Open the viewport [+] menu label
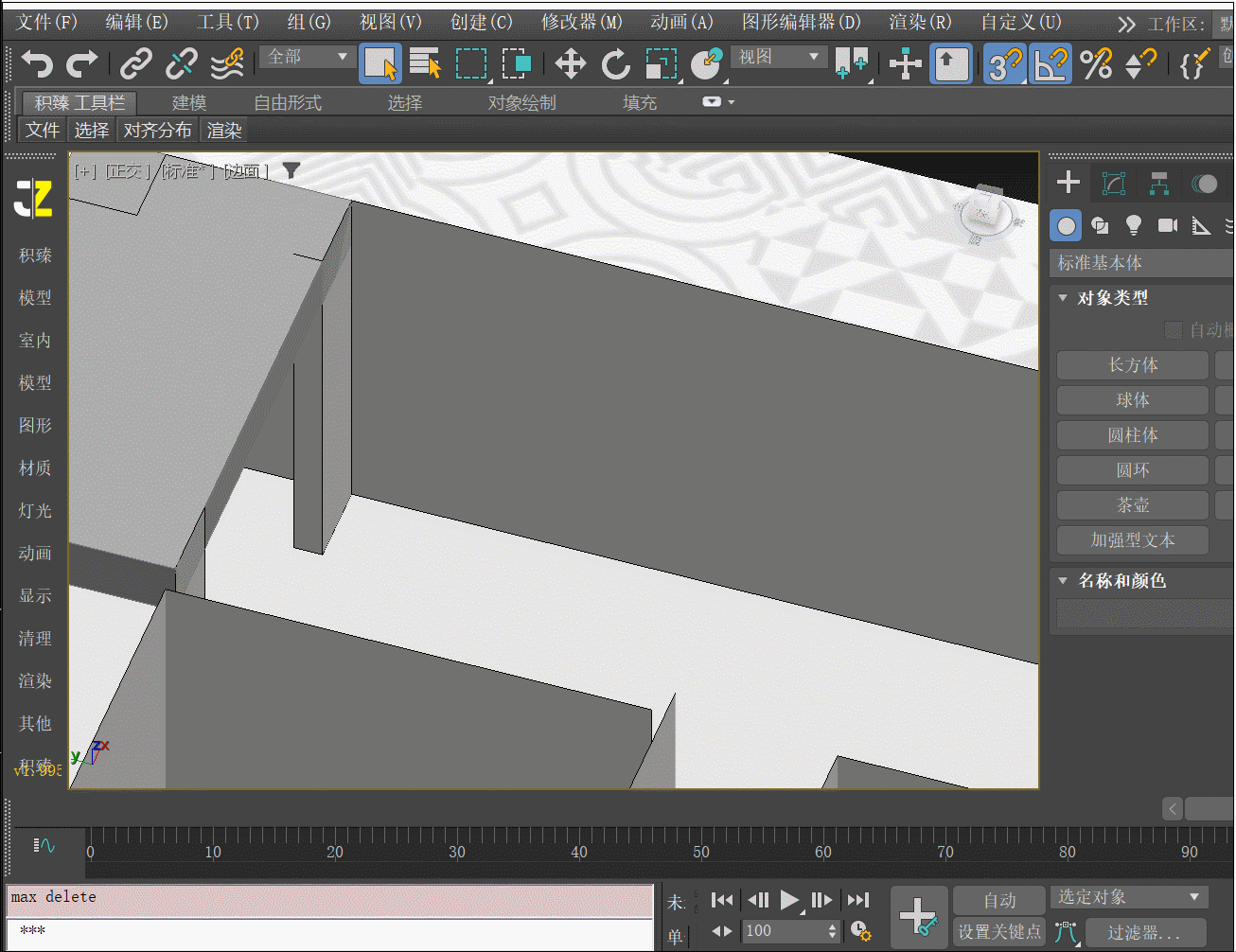This screenshot has height=952, width=1236. tap(85, 171)
